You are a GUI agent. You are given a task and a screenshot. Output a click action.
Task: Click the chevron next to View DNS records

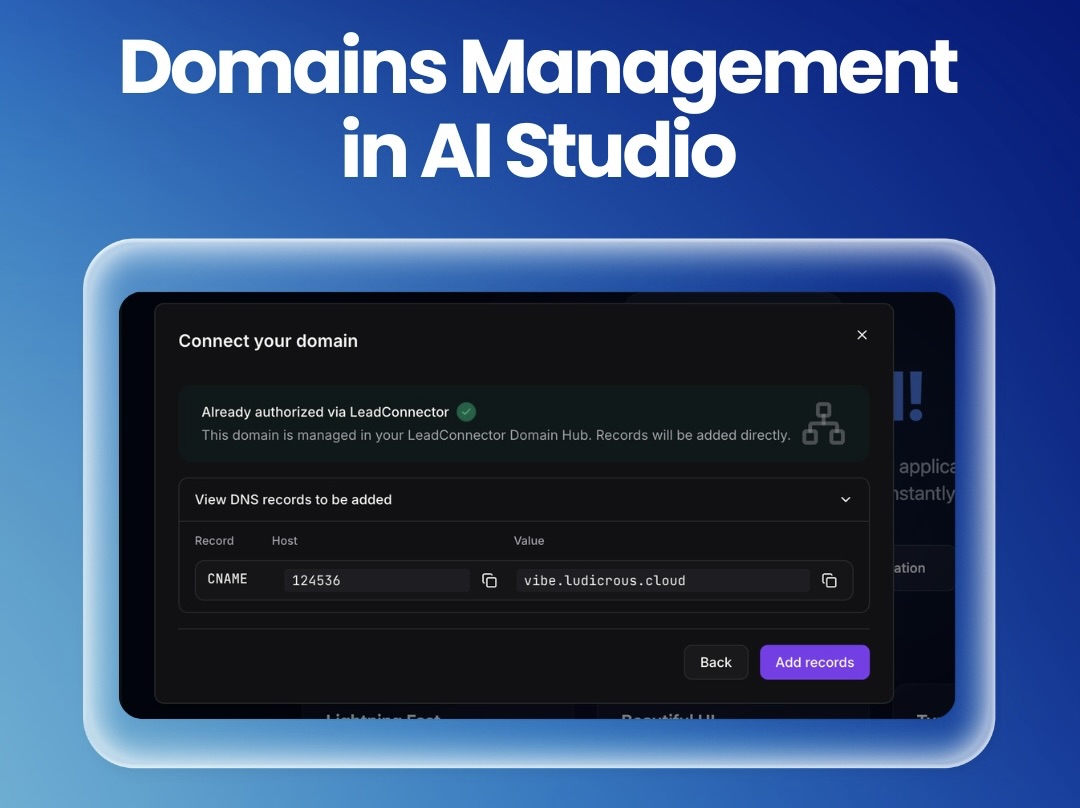(x=846, y=499)
